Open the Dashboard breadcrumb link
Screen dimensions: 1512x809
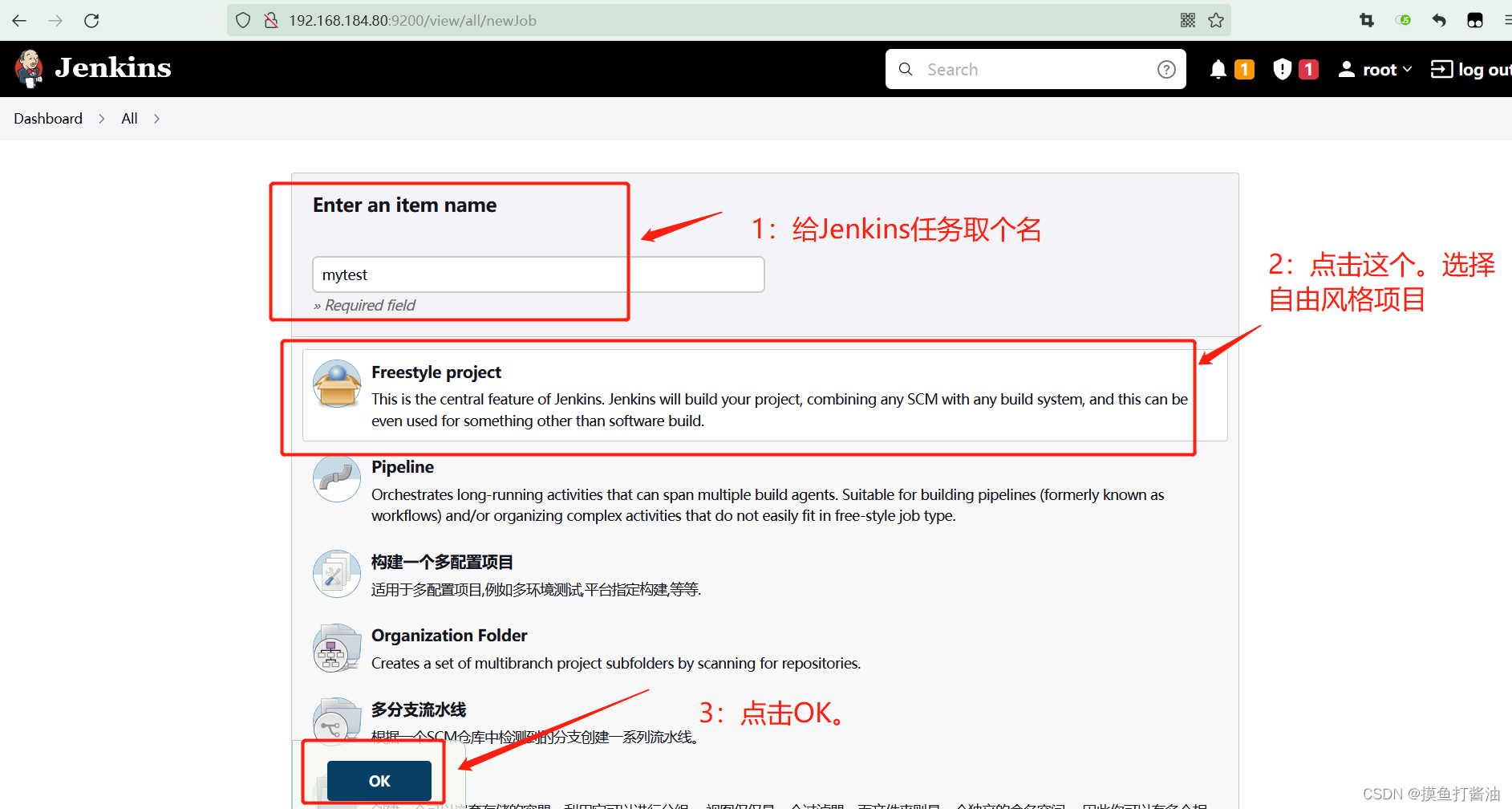click(48, 119)
